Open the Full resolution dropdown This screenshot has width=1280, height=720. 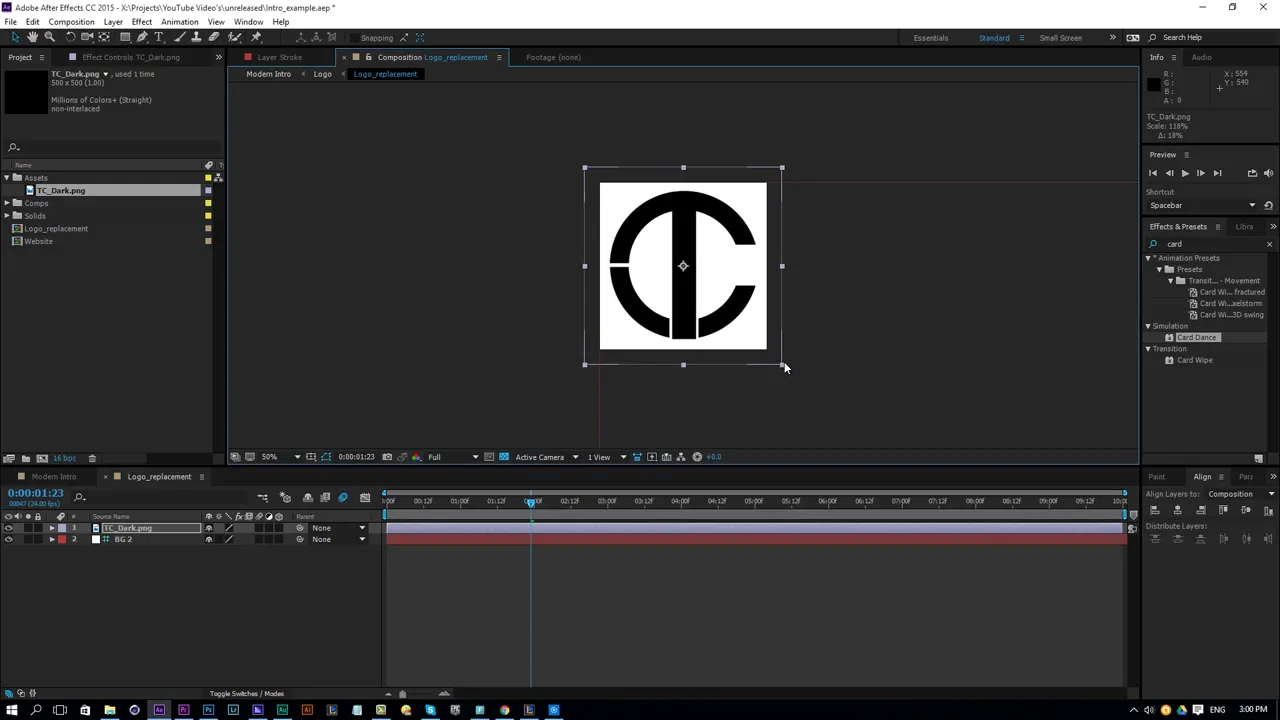tap(453, 457)
